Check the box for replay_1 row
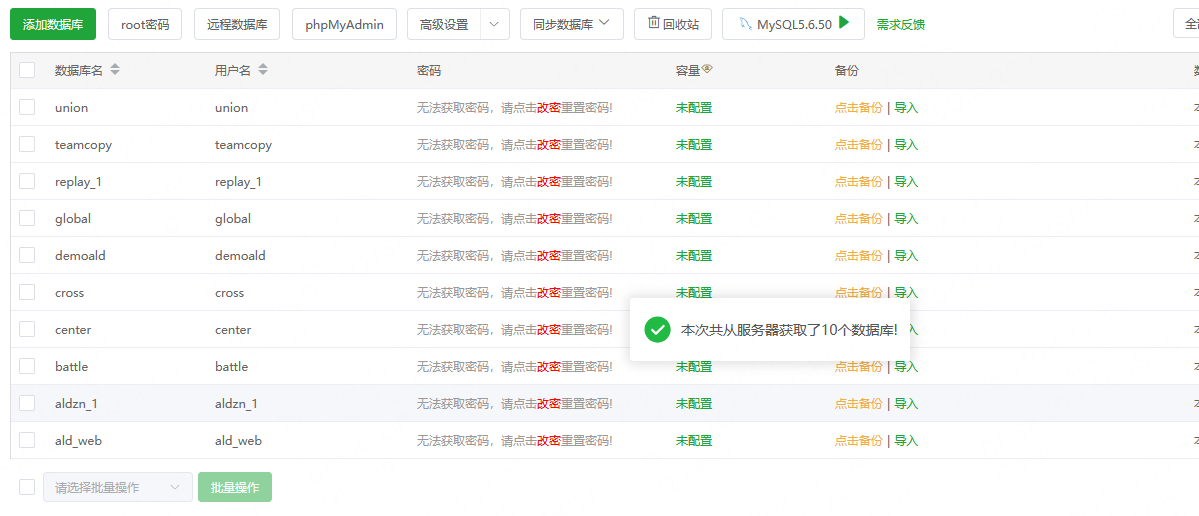This screenshot has width=1199, height=516. click(x=28, y=181)
